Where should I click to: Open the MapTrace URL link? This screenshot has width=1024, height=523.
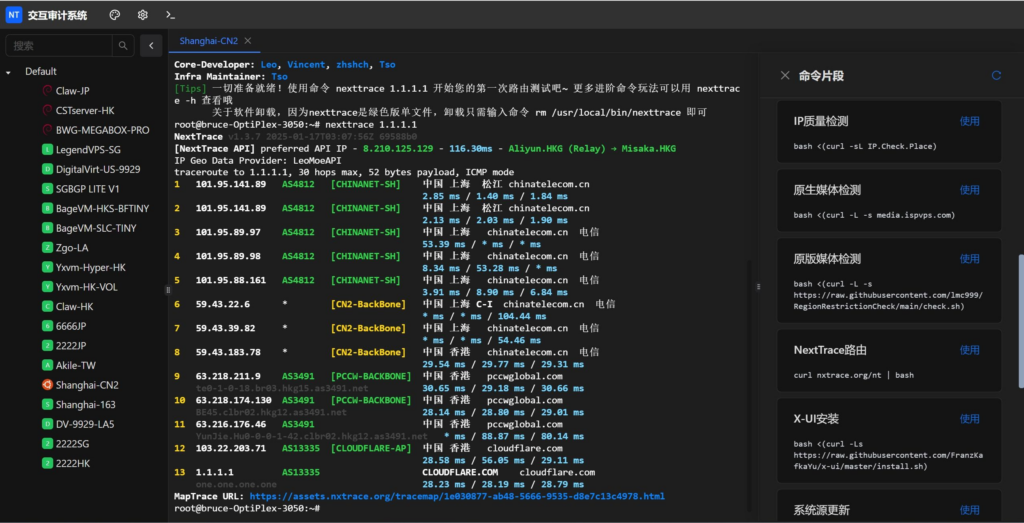click(456, 496)
